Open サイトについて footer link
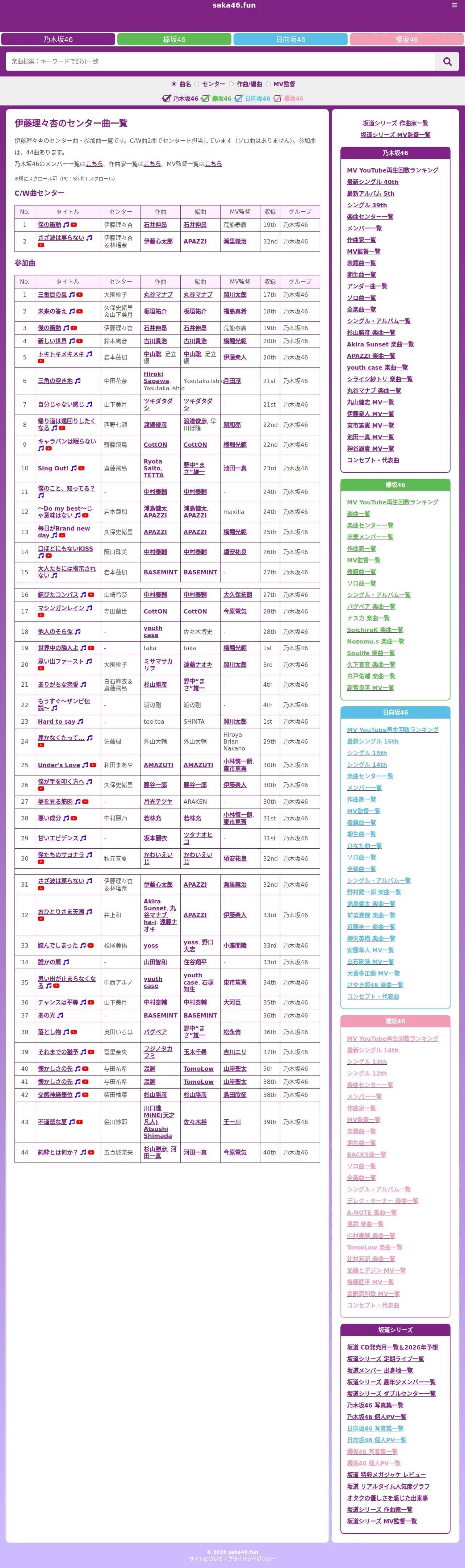The height and width of the screenshot is (1568, 465). coord(206,1559)
